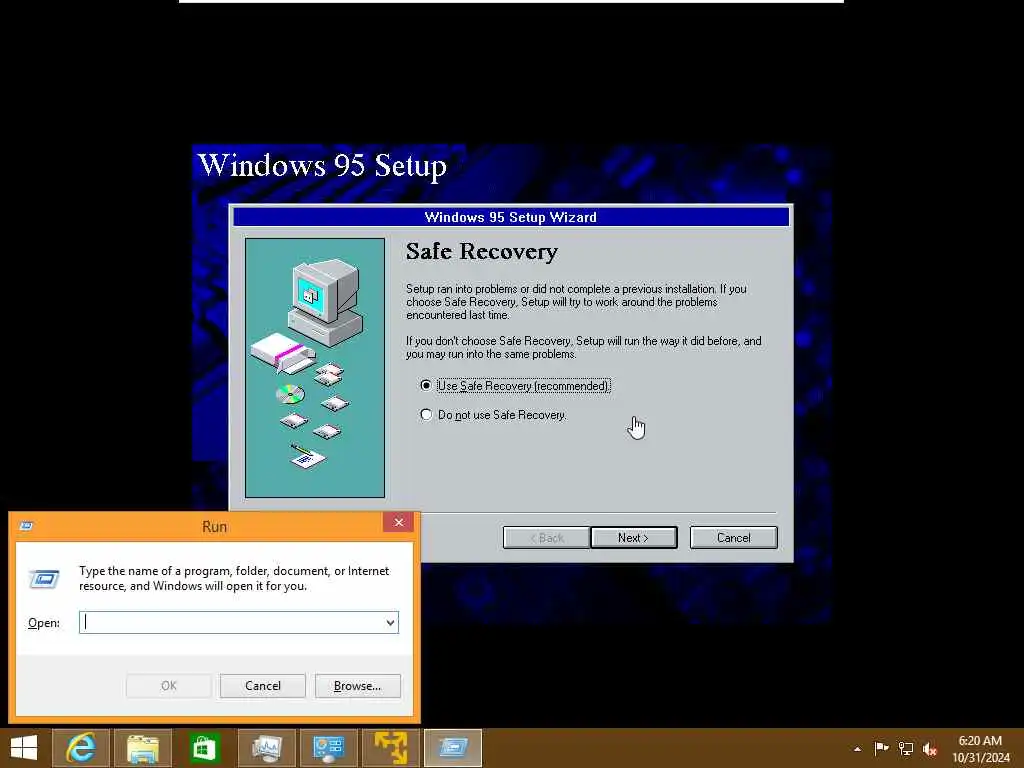Click the Run program icon beside description
The height and width of the screenshot is (768, 1024).
pos(44,579)
